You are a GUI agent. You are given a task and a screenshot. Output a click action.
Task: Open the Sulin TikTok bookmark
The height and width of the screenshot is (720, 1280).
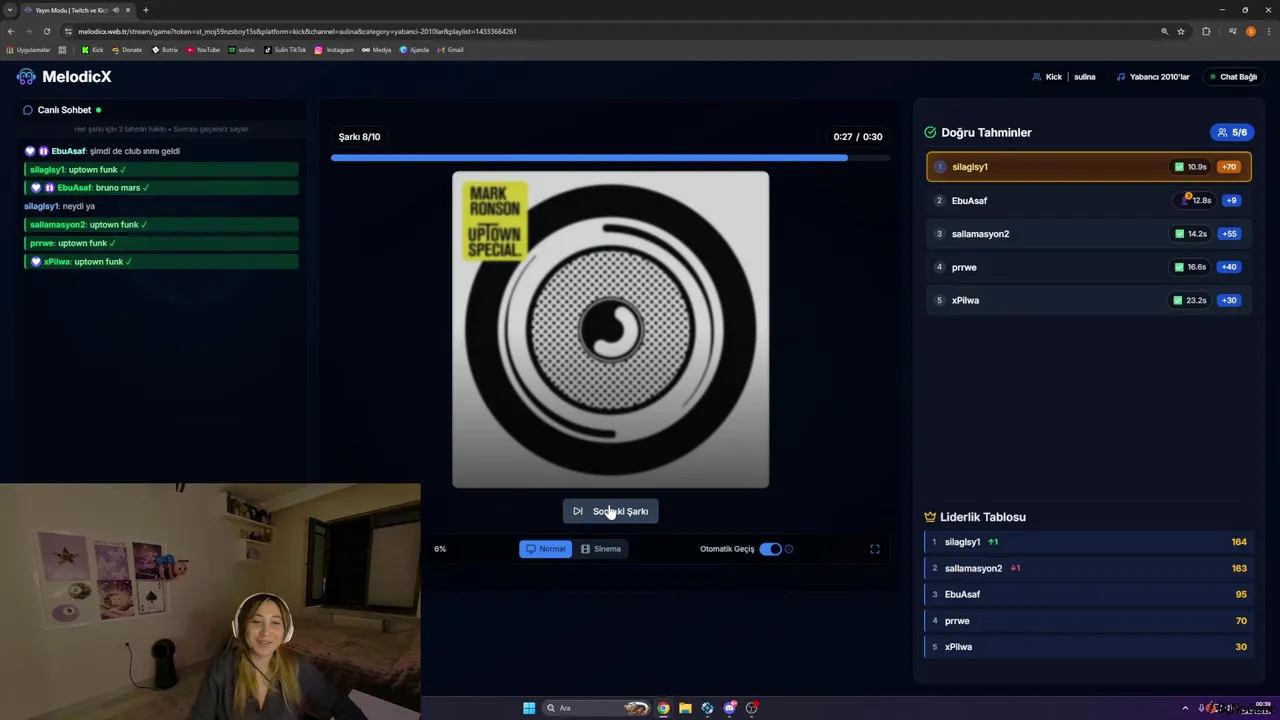click(285, 49)
